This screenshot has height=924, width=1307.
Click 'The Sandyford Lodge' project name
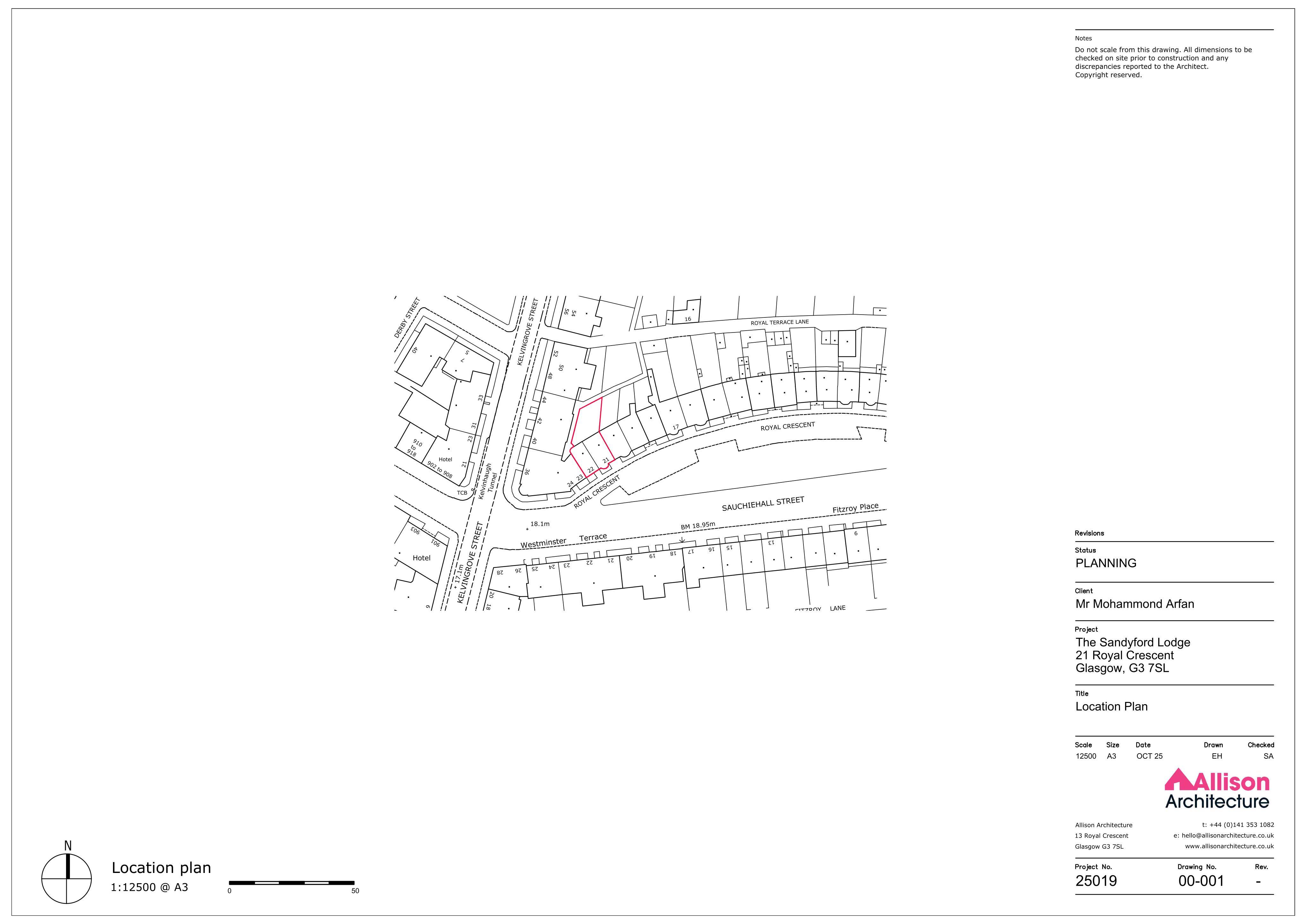1132,642
